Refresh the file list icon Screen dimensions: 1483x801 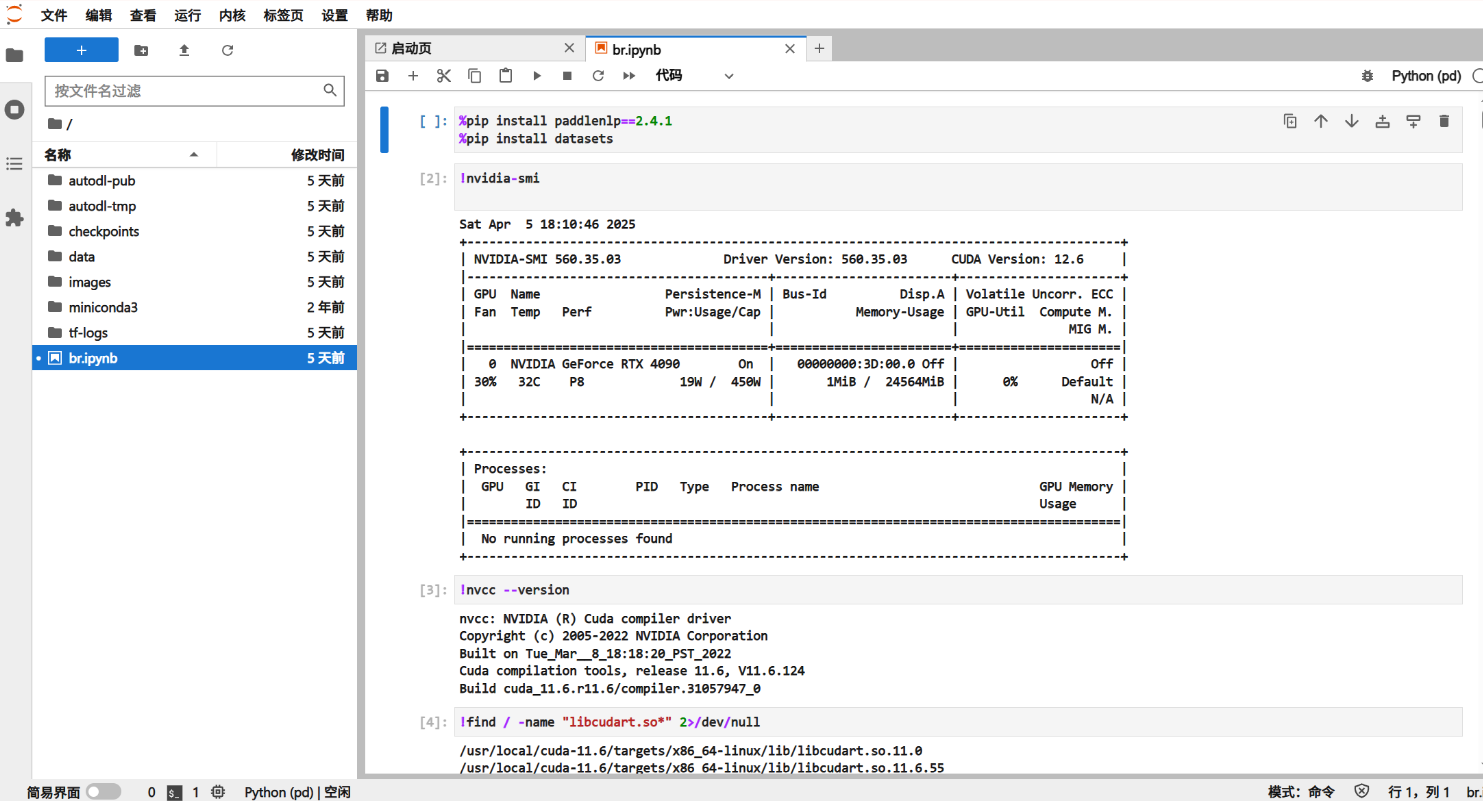[x=227, y=50]
